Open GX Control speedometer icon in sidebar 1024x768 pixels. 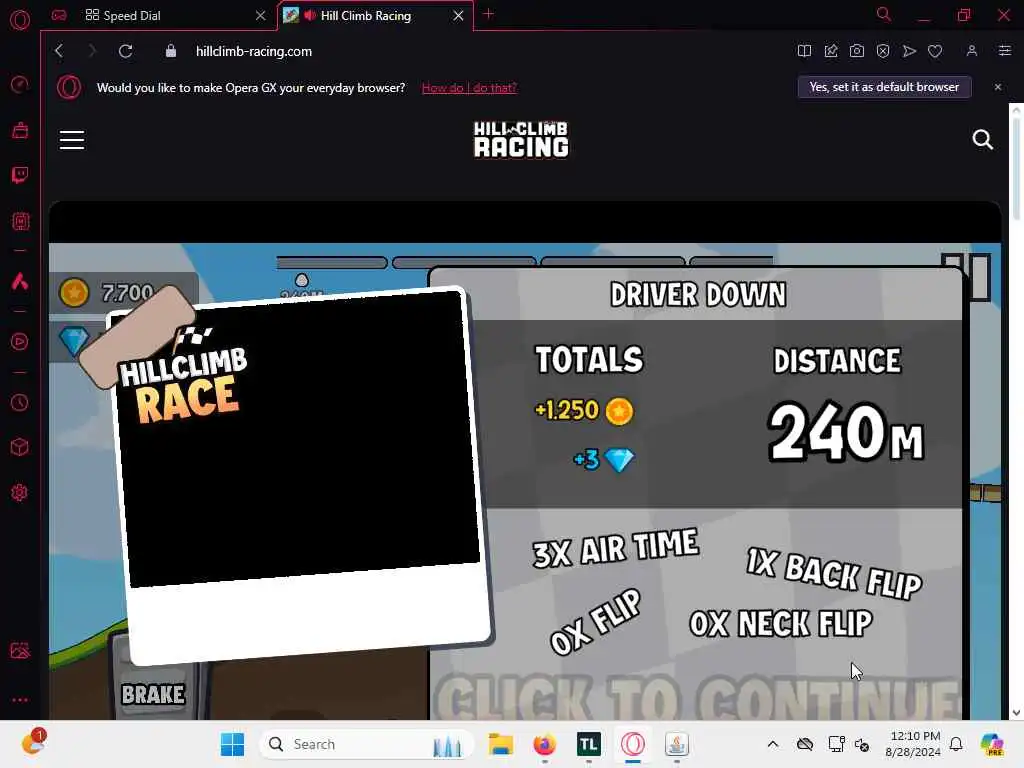pos(20,84)
